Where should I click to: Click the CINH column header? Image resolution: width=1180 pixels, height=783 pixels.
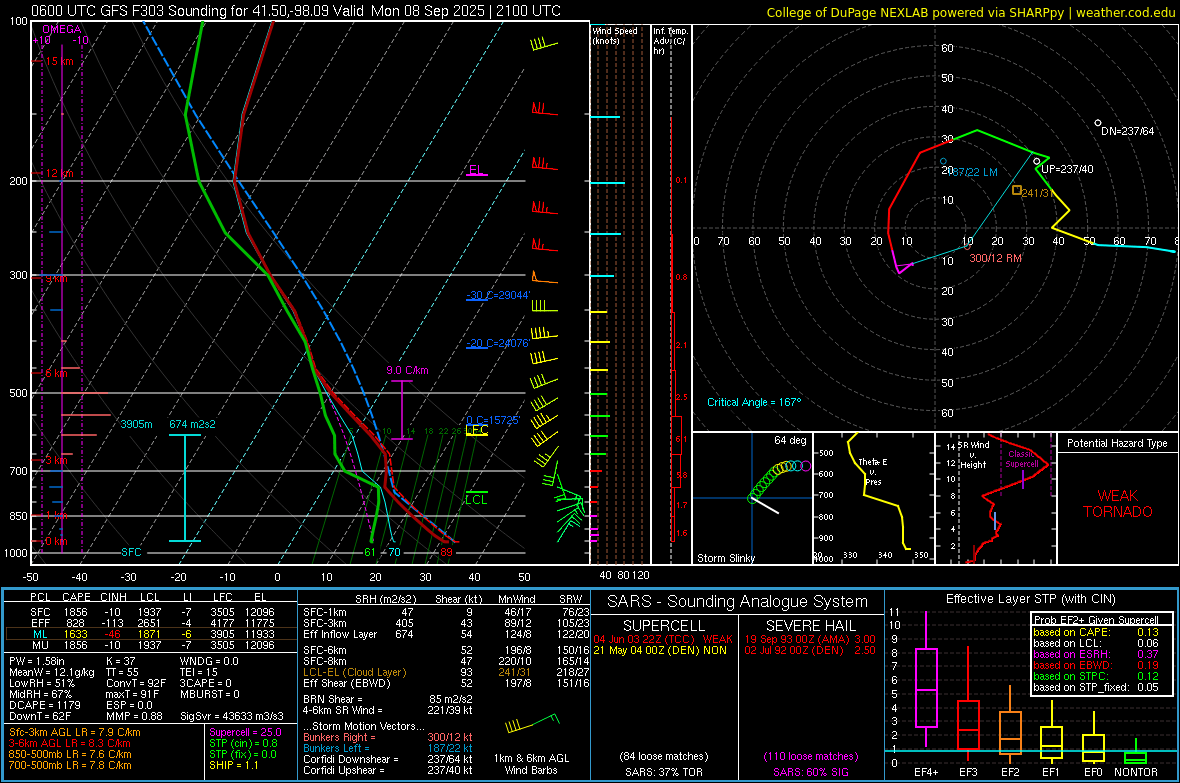coord(114,597)
